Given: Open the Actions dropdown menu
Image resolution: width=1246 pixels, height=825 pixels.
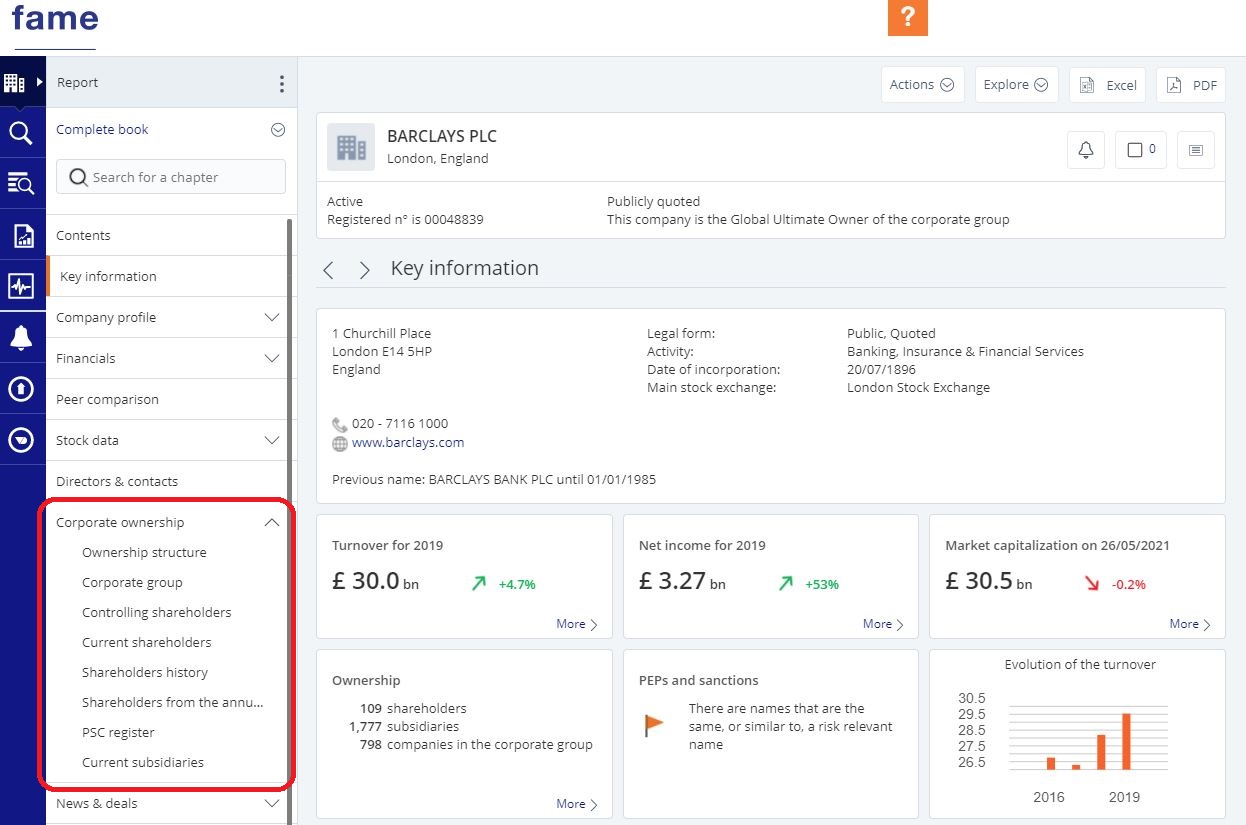Looking at the screenshot, I should (x=921, y=85).
